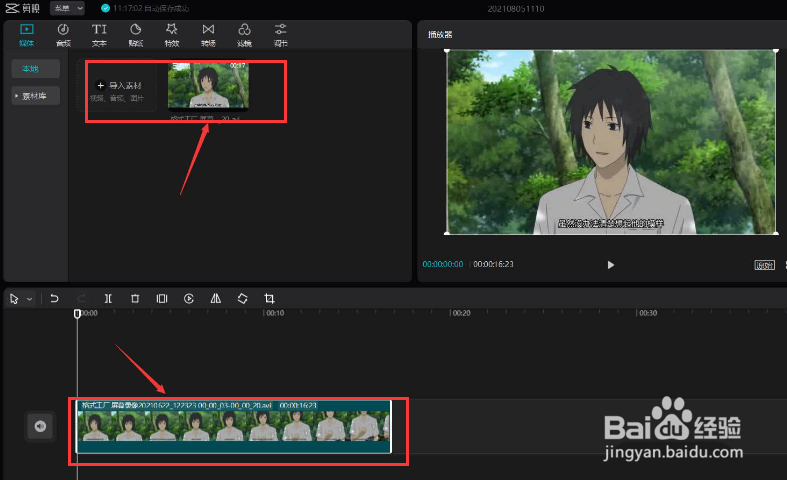
Task: Delete the selected clip
Action: [135, 299]
